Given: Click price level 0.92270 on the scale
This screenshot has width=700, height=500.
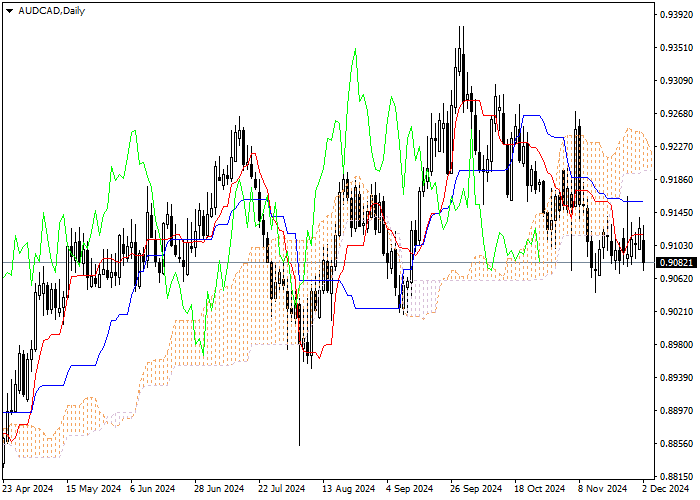Looking at the screenshot, I should tap(677, 147).
